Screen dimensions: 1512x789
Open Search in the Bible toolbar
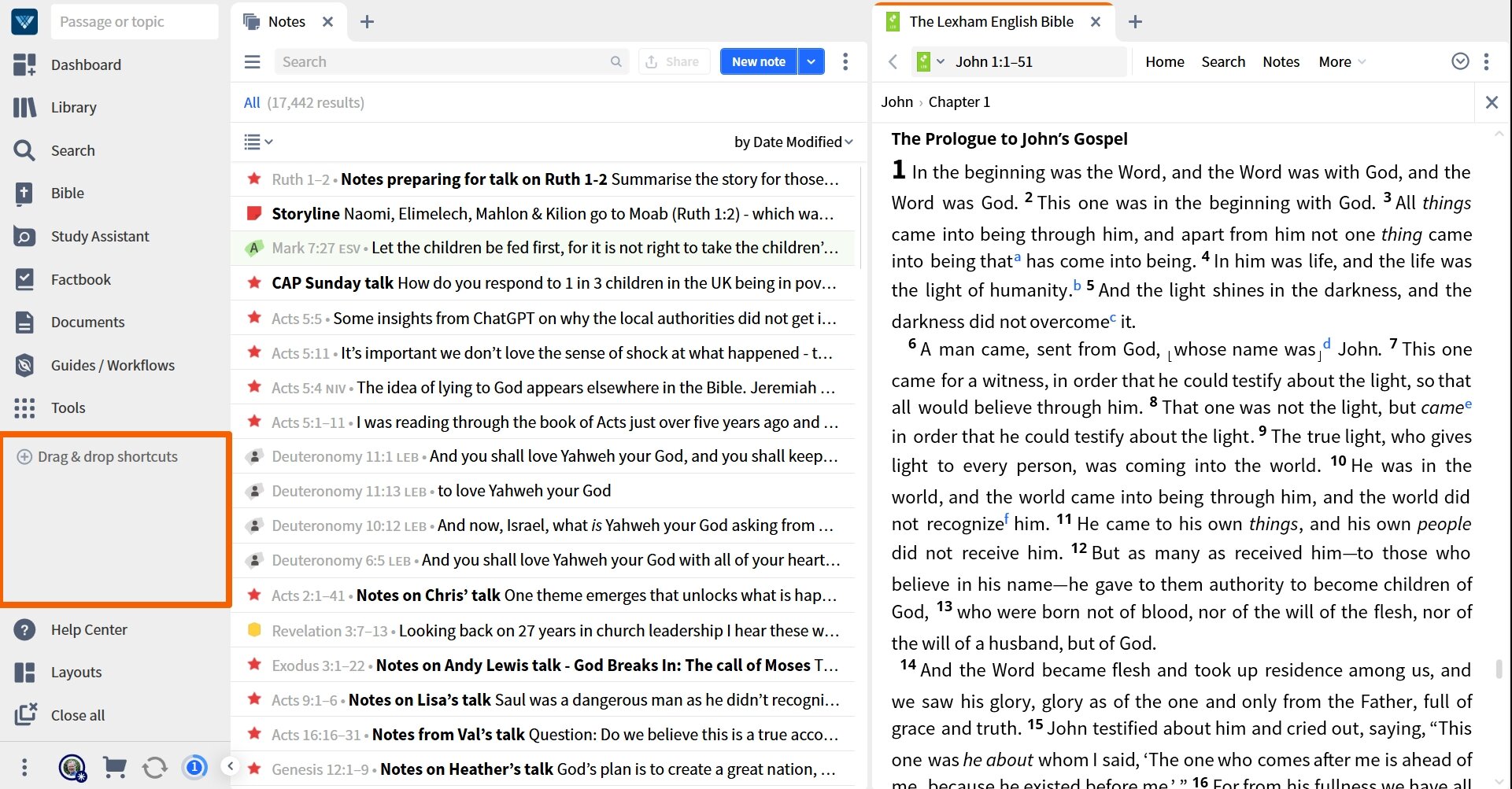pyautogui.click(x=1223, y=61)
